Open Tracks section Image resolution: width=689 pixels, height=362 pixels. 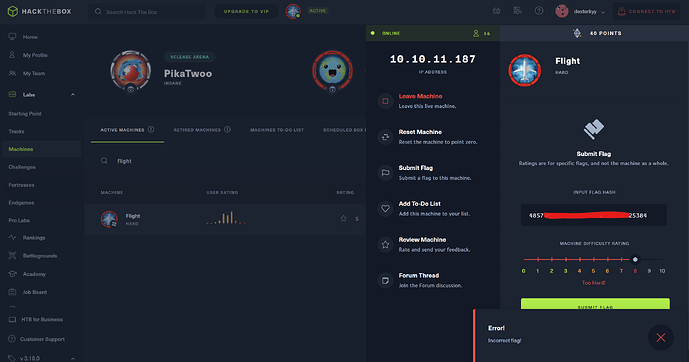pyautogui.click(x=16, y=131)
